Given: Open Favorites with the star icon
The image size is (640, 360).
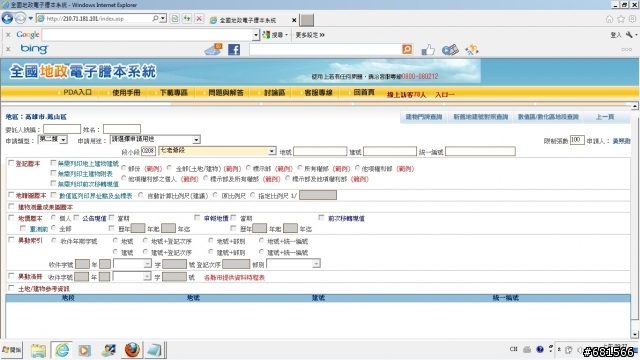Looking at the screenshot, I should pyautogui.click(x=621, y=19).
